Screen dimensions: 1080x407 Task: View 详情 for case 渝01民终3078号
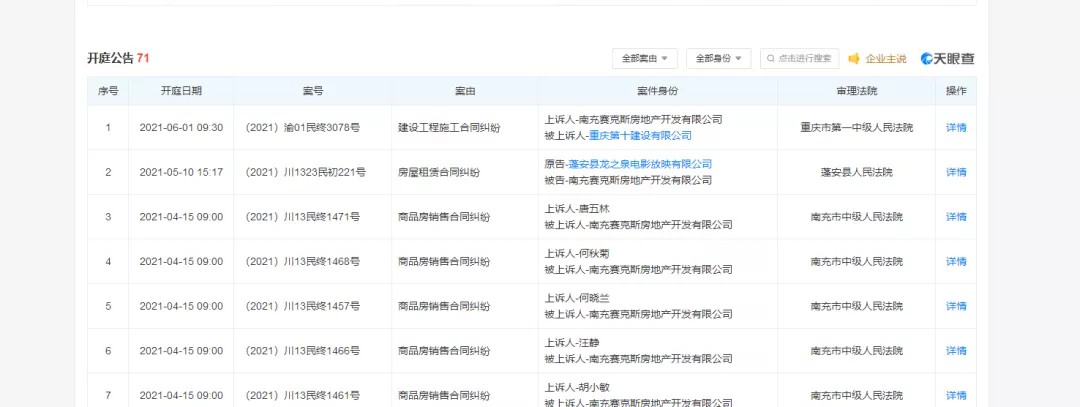(x=956, y=128)
